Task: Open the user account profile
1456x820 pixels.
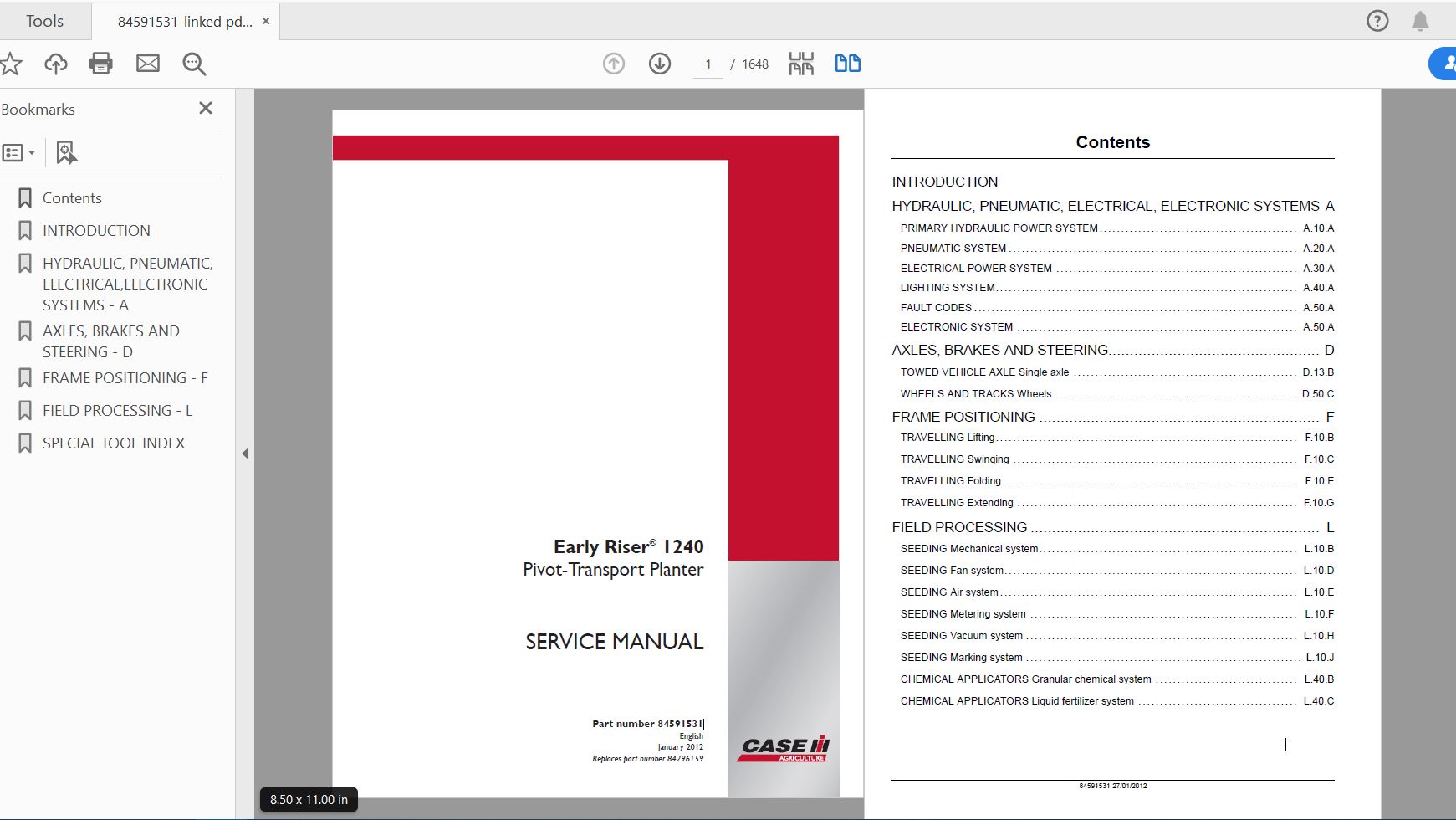Action: click(x=1446, y=63)
